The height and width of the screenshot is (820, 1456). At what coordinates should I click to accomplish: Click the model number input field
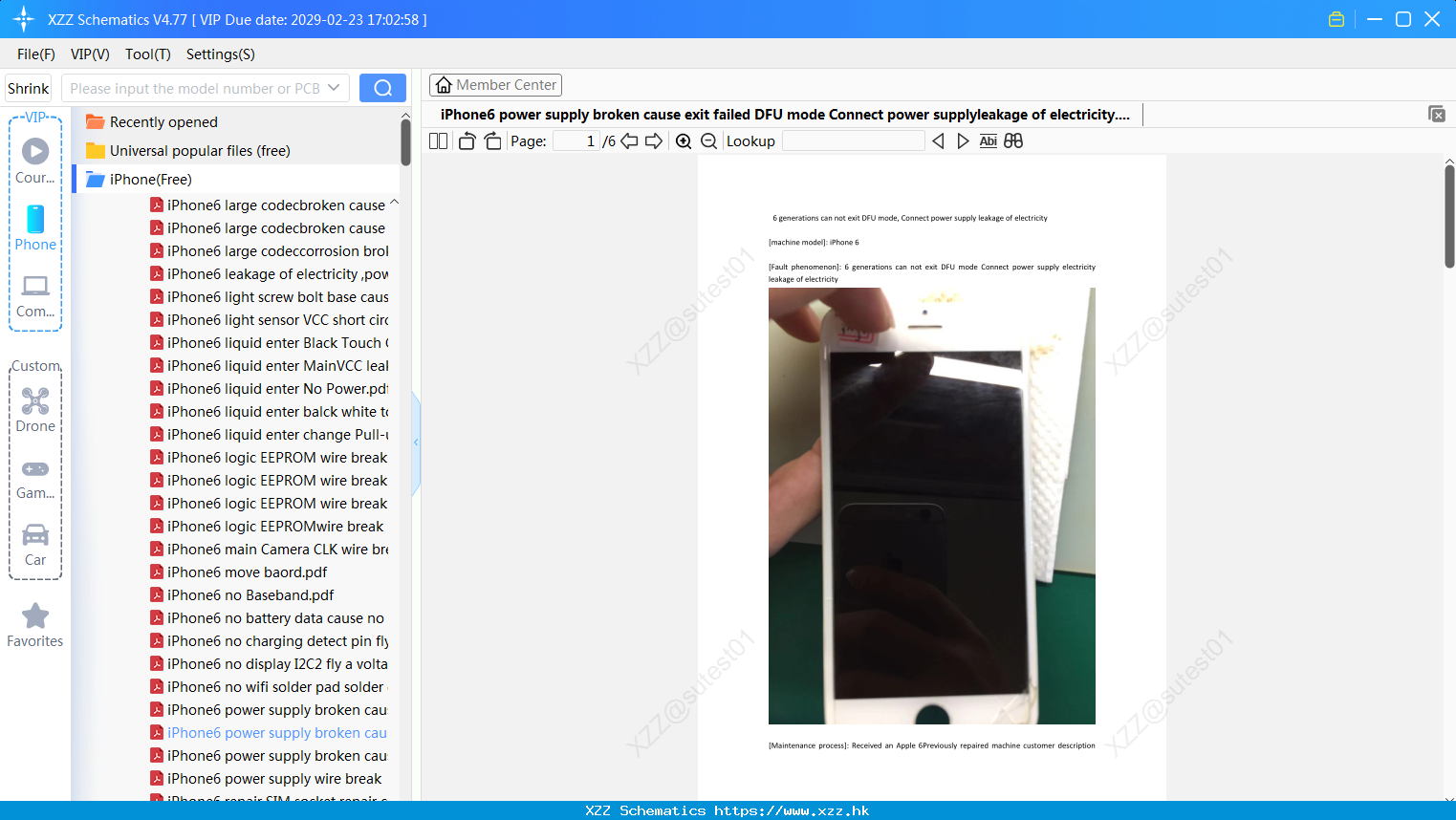tap(195, 88)
